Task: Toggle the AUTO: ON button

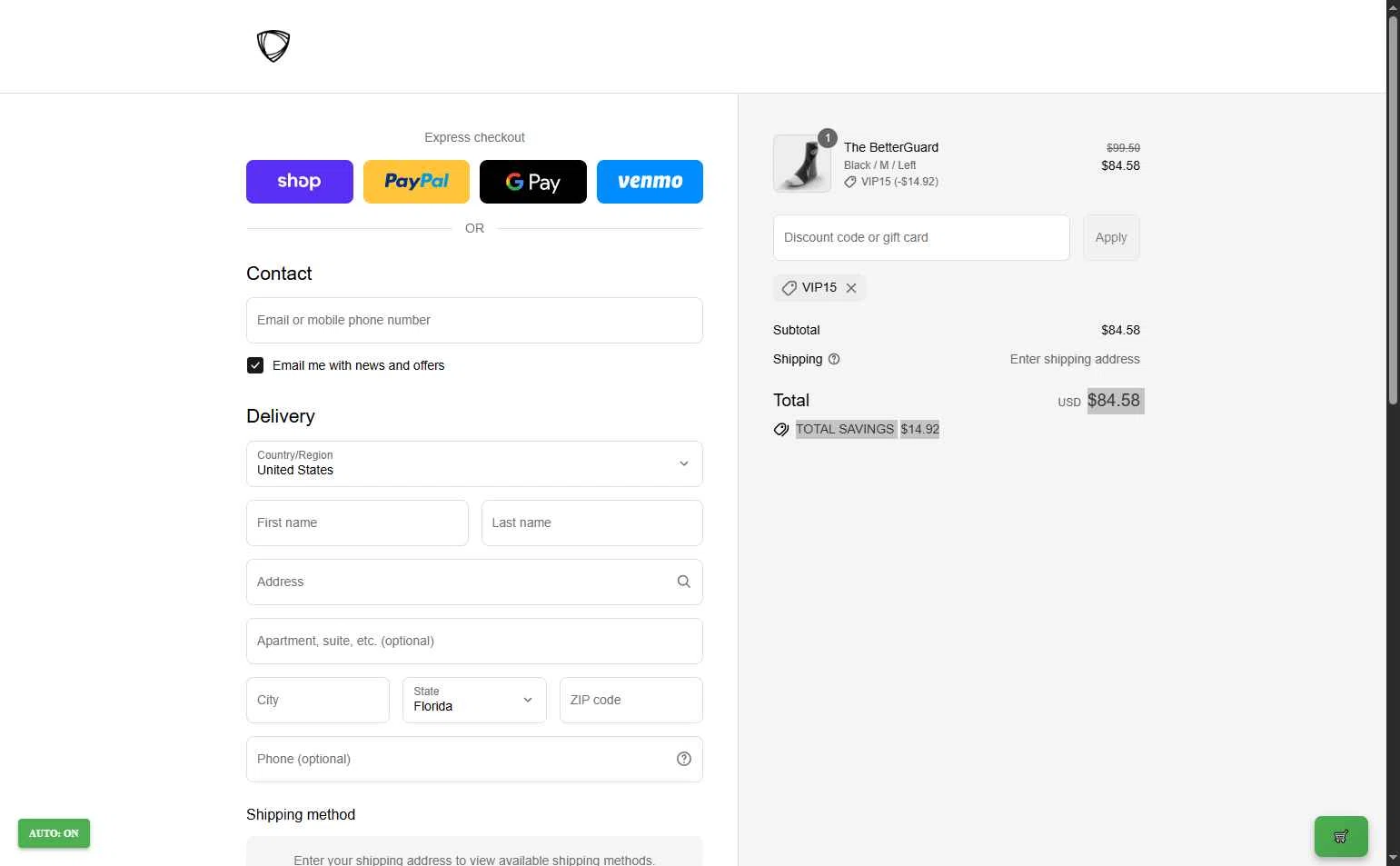Action: [x=54, y=833]
